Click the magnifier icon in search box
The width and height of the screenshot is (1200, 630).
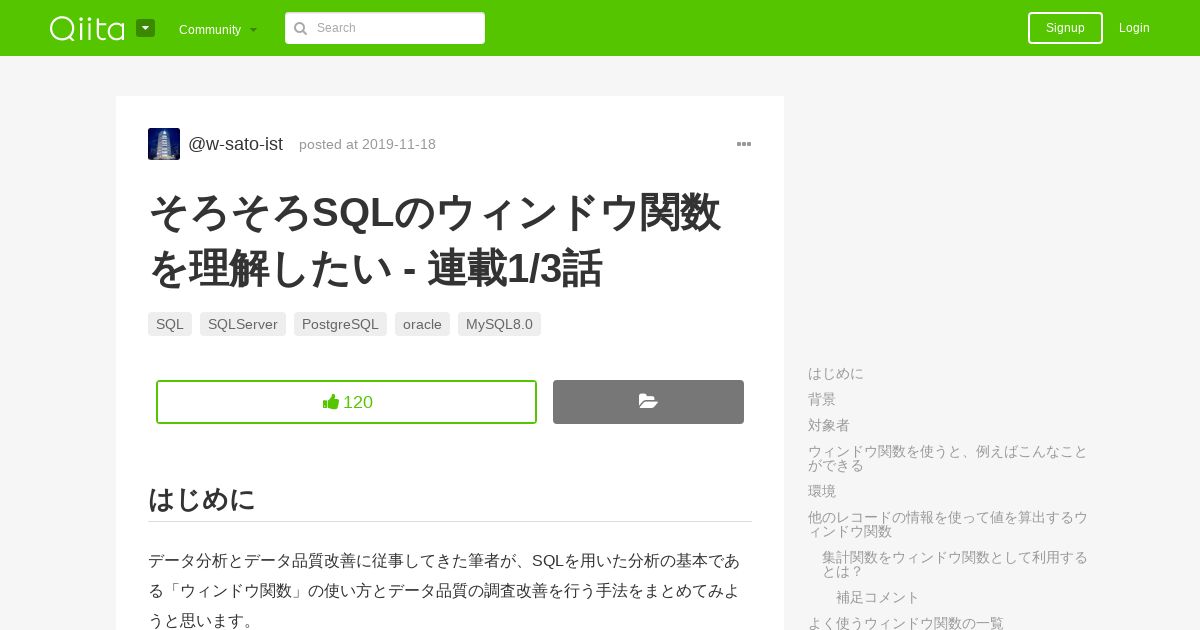click(300, 28)
